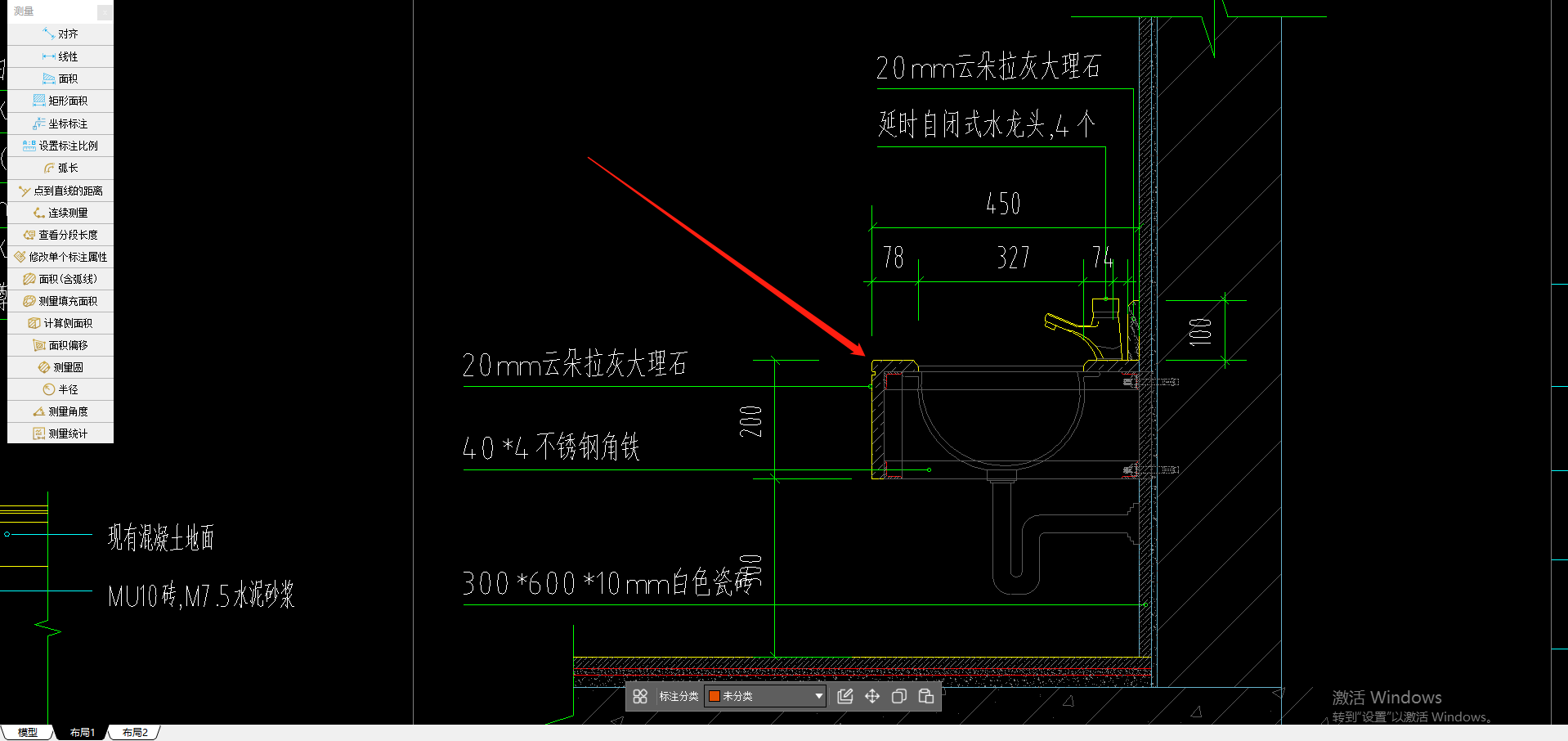Click the four-shapes category icon in bottom toolbar
The height and width of the screenshot is (741, 1568).
tap(640, 696)
